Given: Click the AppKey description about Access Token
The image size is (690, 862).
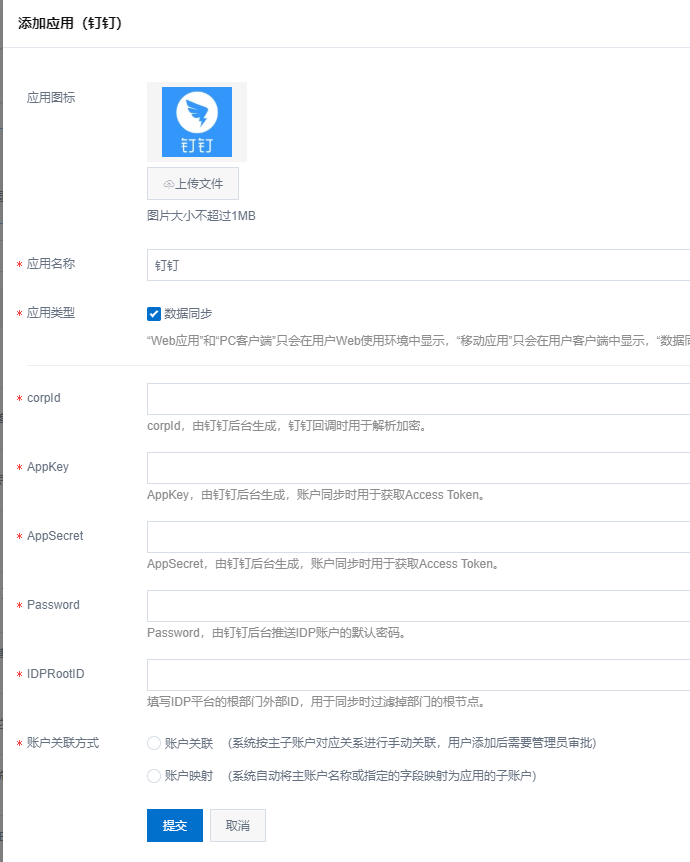Looking at the screenshot, I should [316, 495].
